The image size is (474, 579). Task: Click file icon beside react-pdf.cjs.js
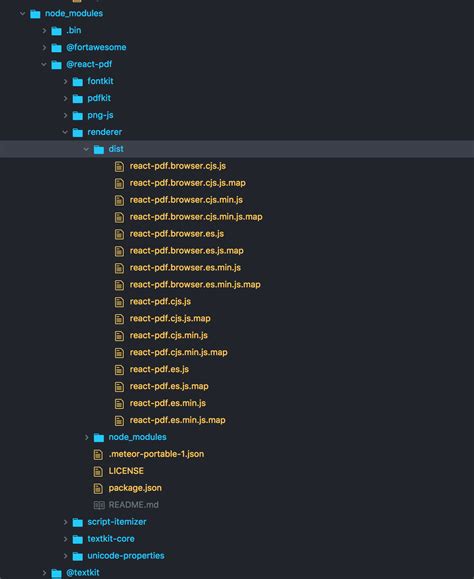click(x=119, y=302)
